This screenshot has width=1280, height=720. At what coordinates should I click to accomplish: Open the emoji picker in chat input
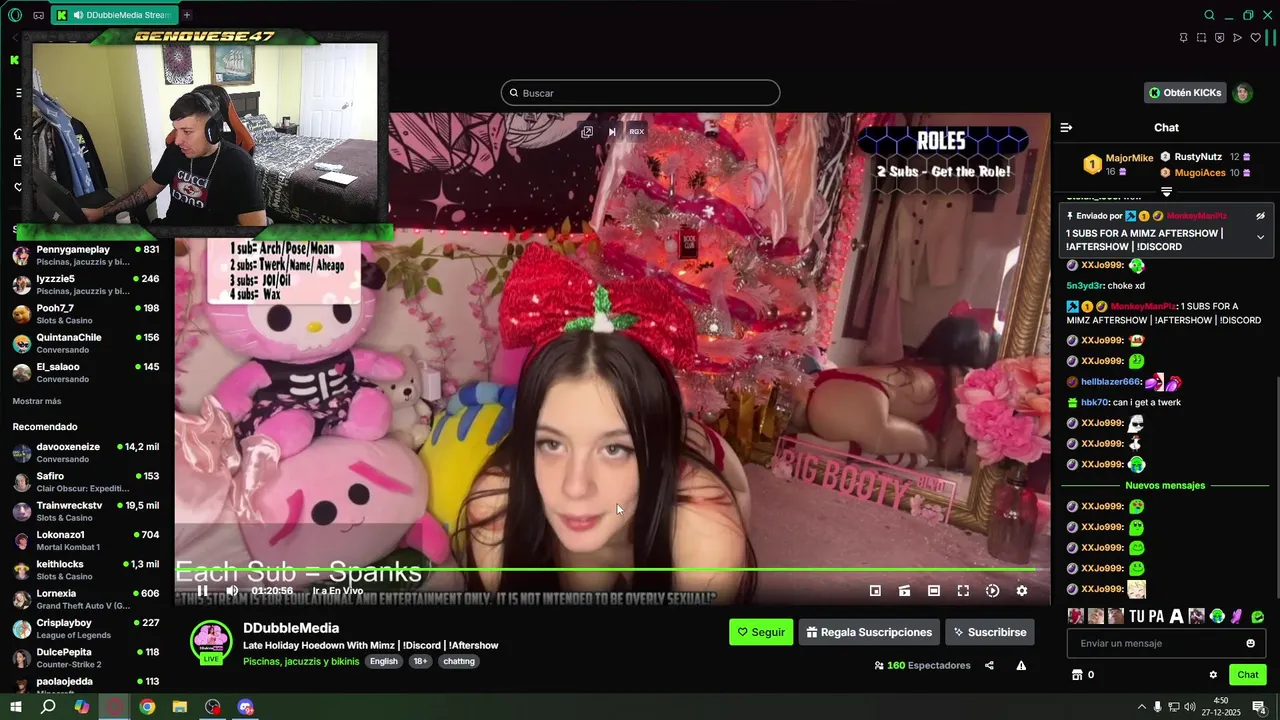click(x=1250, y=643)
